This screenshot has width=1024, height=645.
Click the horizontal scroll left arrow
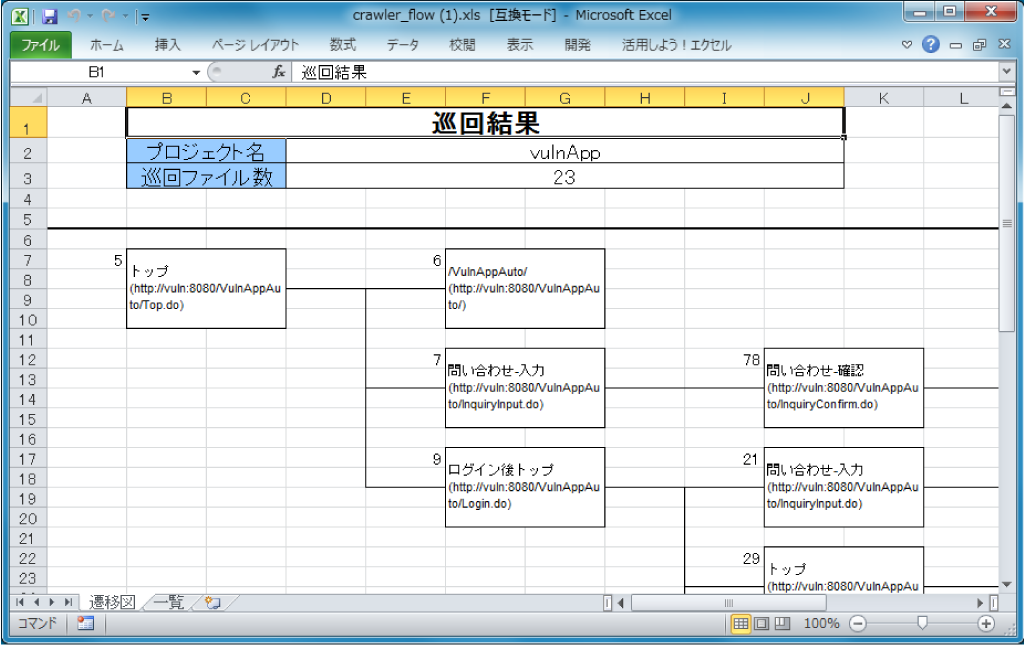(620, 603)
